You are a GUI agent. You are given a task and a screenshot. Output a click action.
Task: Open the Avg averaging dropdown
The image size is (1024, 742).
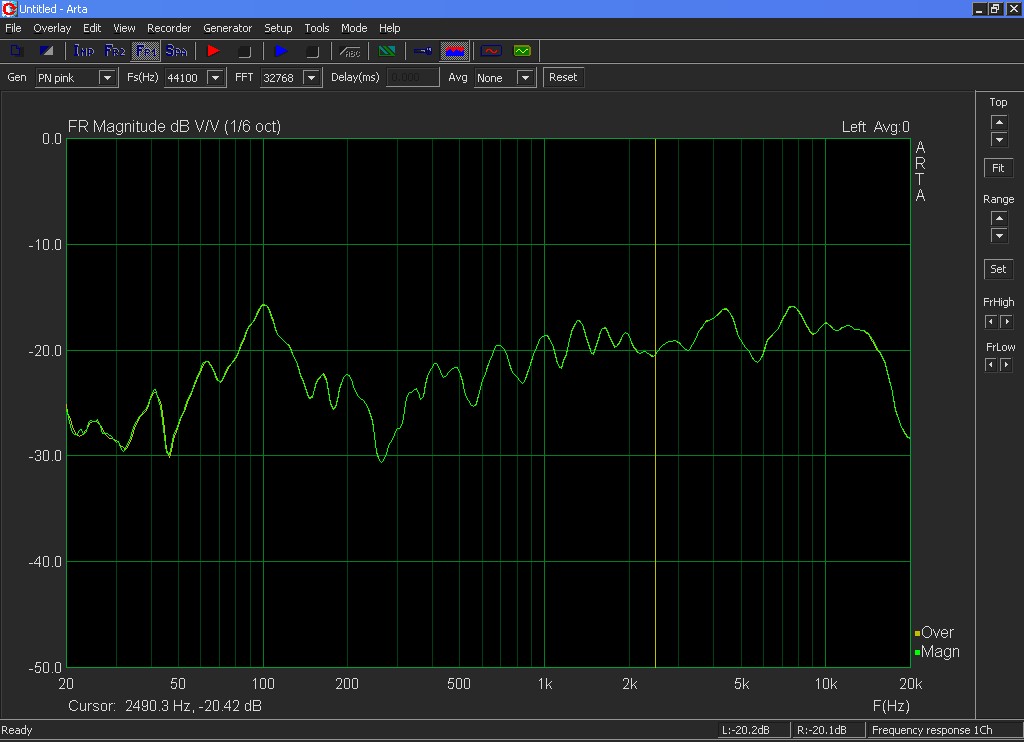[x=525, y=78]
